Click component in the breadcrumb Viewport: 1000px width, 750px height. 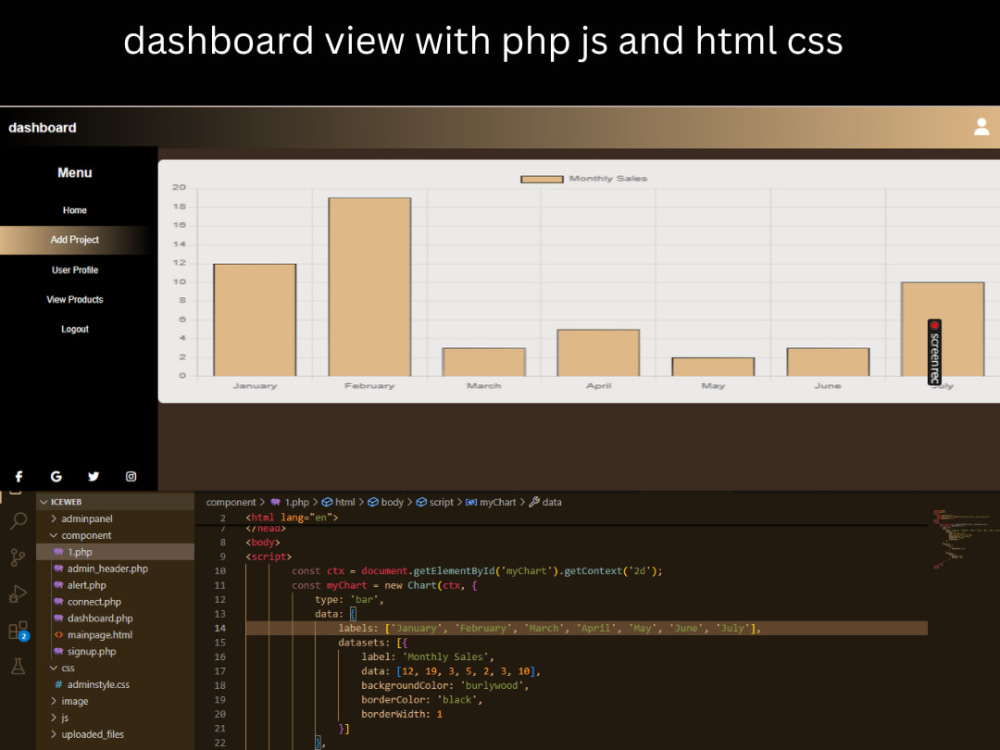pos(230,502)
